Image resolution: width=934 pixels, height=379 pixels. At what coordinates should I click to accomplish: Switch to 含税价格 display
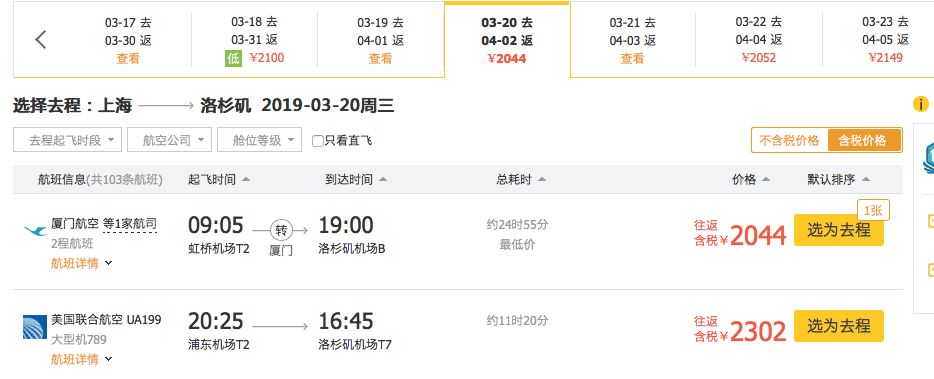point(862,141)
